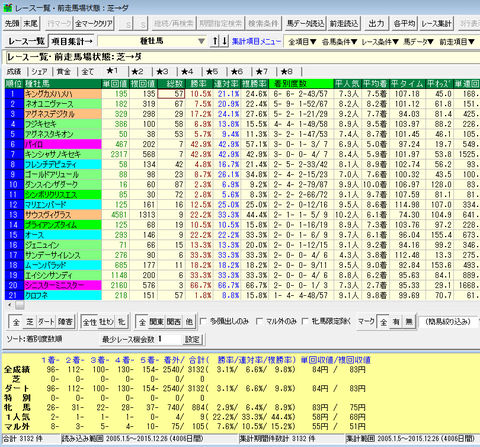This screenshot has height=447, width=480.
Task: Select the シェア tab
Action: pos(39,72)
